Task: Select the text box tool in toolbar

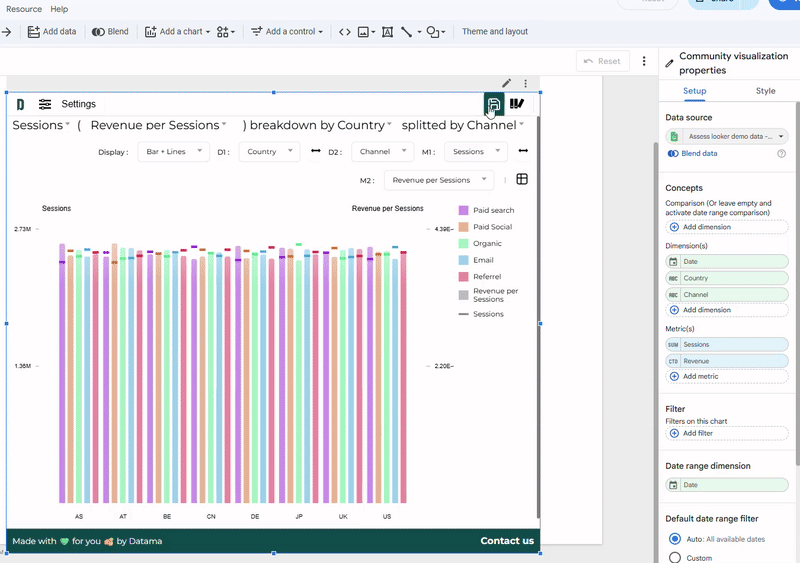Action: coord(387,32)
